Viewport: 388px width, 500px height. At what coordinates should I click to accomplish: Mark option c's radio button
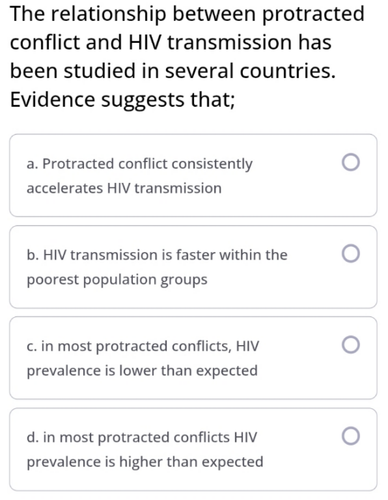(351, 345)
